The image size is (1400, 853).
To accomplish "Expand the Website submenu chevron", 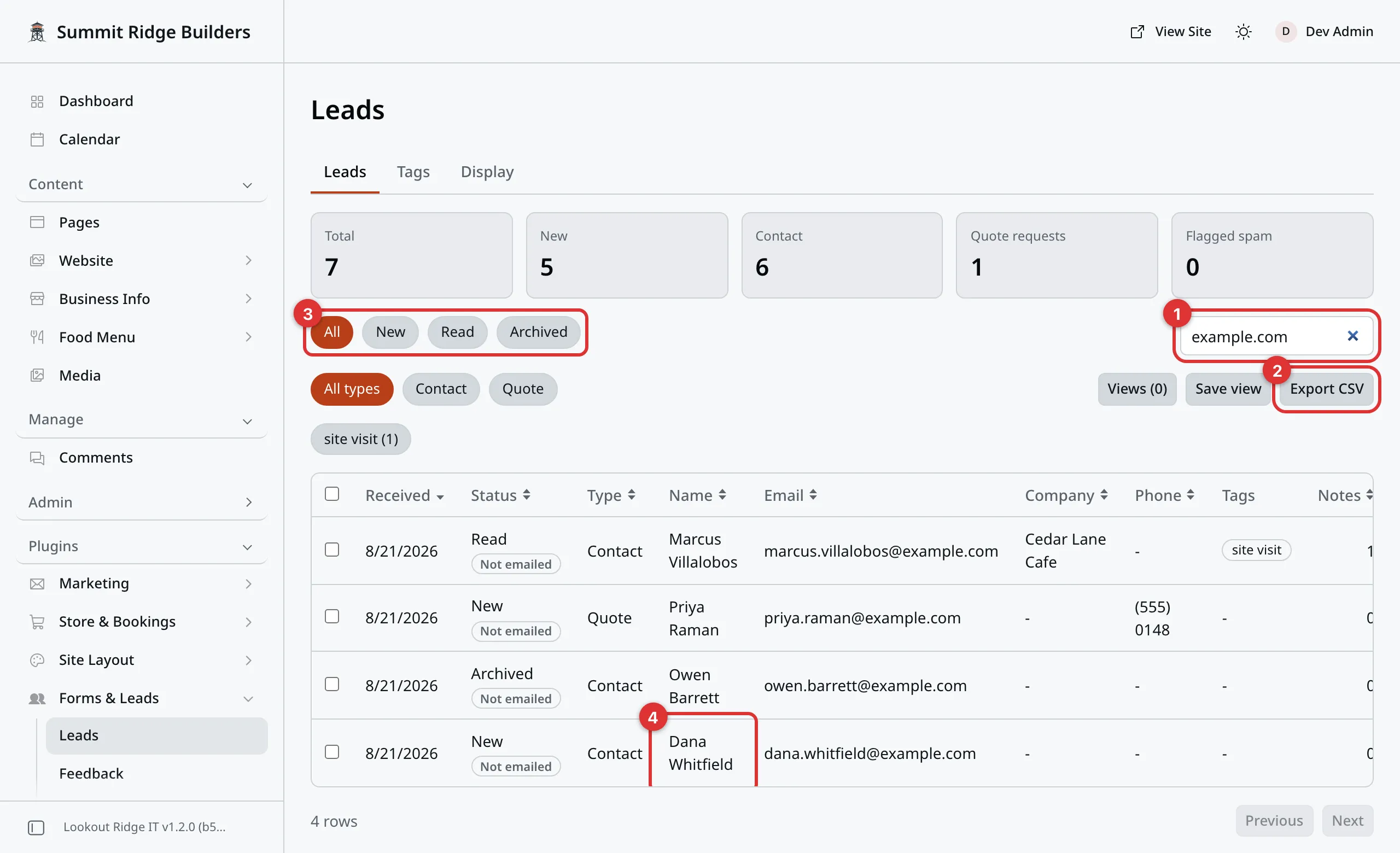I will coord(248,261).
